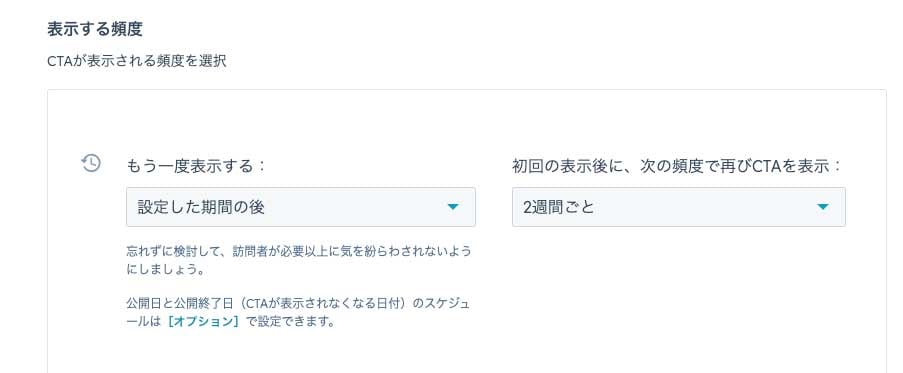Image resolution: width=903 pixels, height=373 pixels.
Task: Click the caret arrow in 2週間ごと box
Action: pyautogui.click(x=823, y=207)
